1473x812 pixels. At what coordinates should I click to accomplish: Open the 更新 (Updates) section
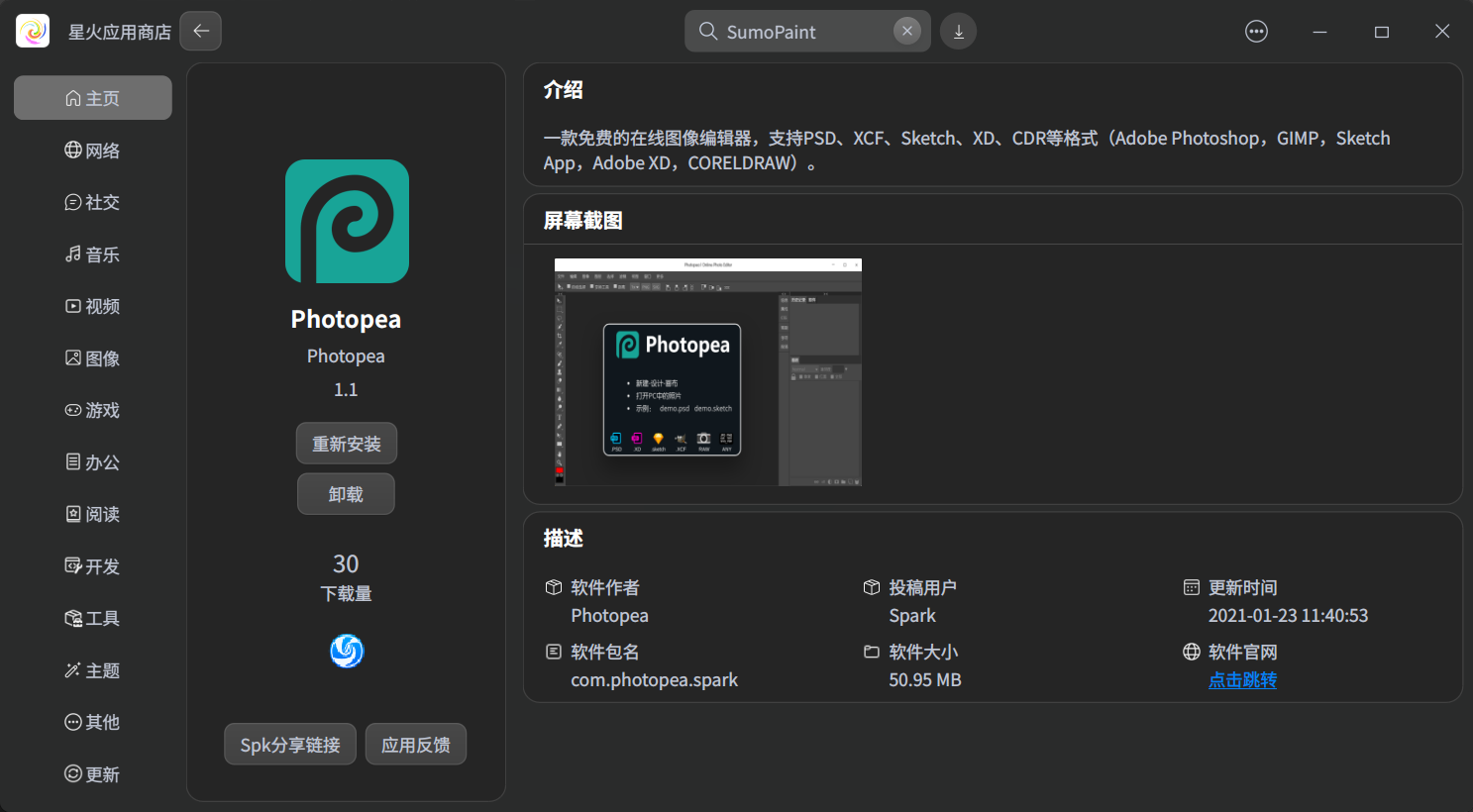[92, 773]
